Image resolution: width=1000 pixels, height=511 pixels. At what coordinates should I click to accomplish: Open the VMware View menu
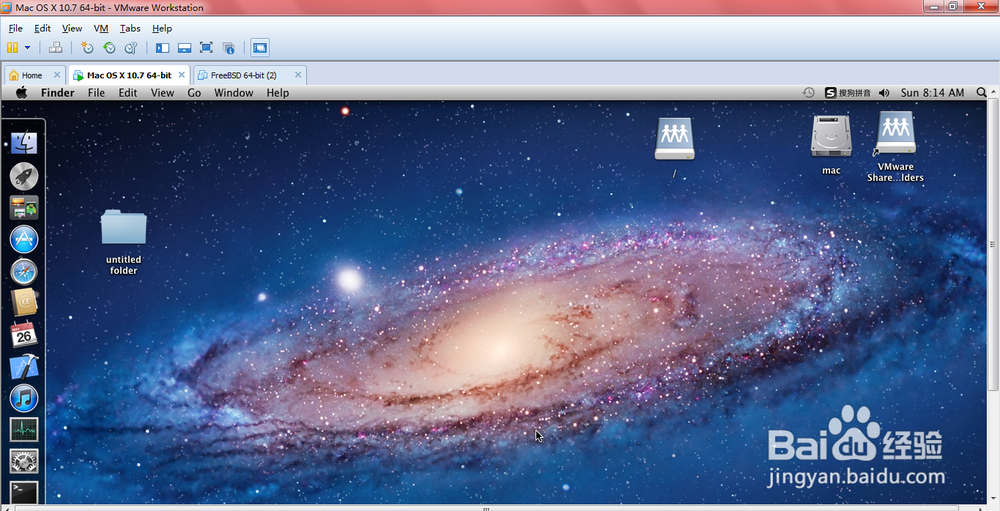71,28
